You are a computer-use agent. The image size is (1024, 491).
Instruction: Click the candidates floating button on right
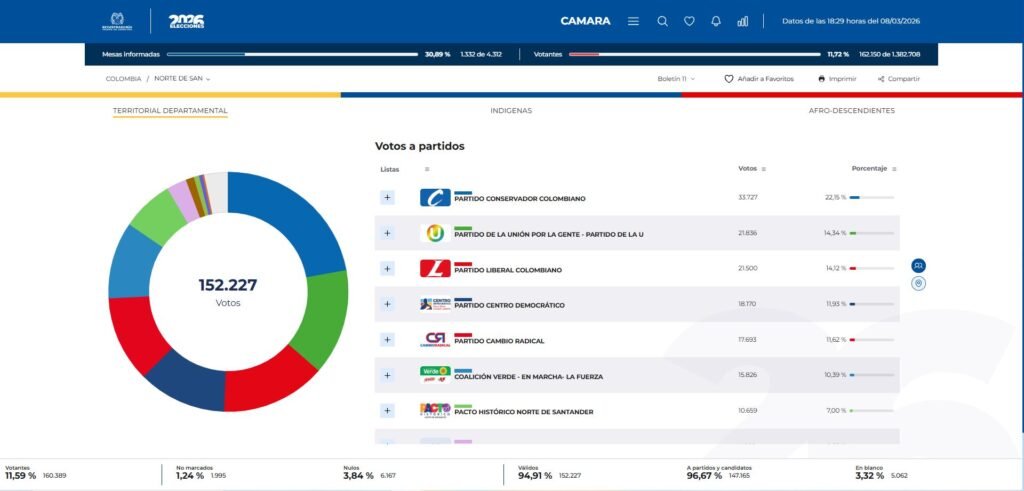(x=918, y=265)
